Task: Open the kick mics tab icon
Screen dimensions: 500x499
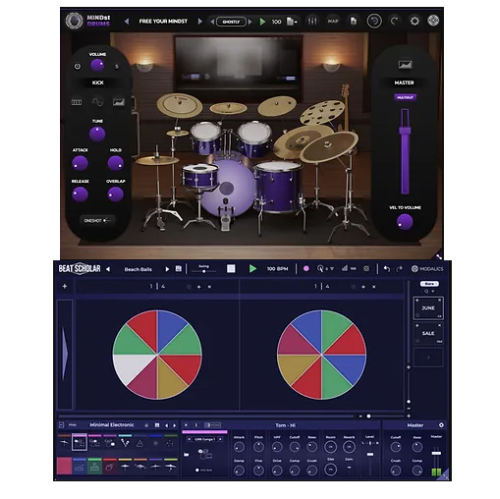Action: tap(77, 102)
